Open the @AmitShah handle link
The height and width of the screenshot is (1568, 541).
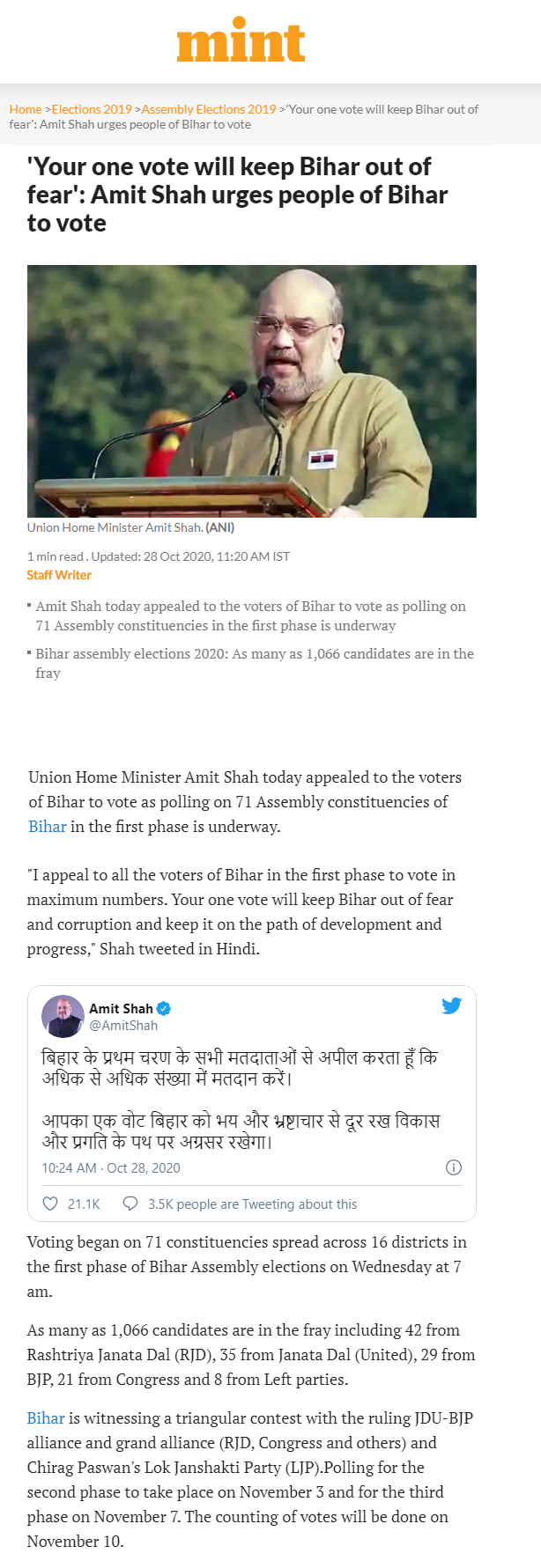[x=123, y=1026]
